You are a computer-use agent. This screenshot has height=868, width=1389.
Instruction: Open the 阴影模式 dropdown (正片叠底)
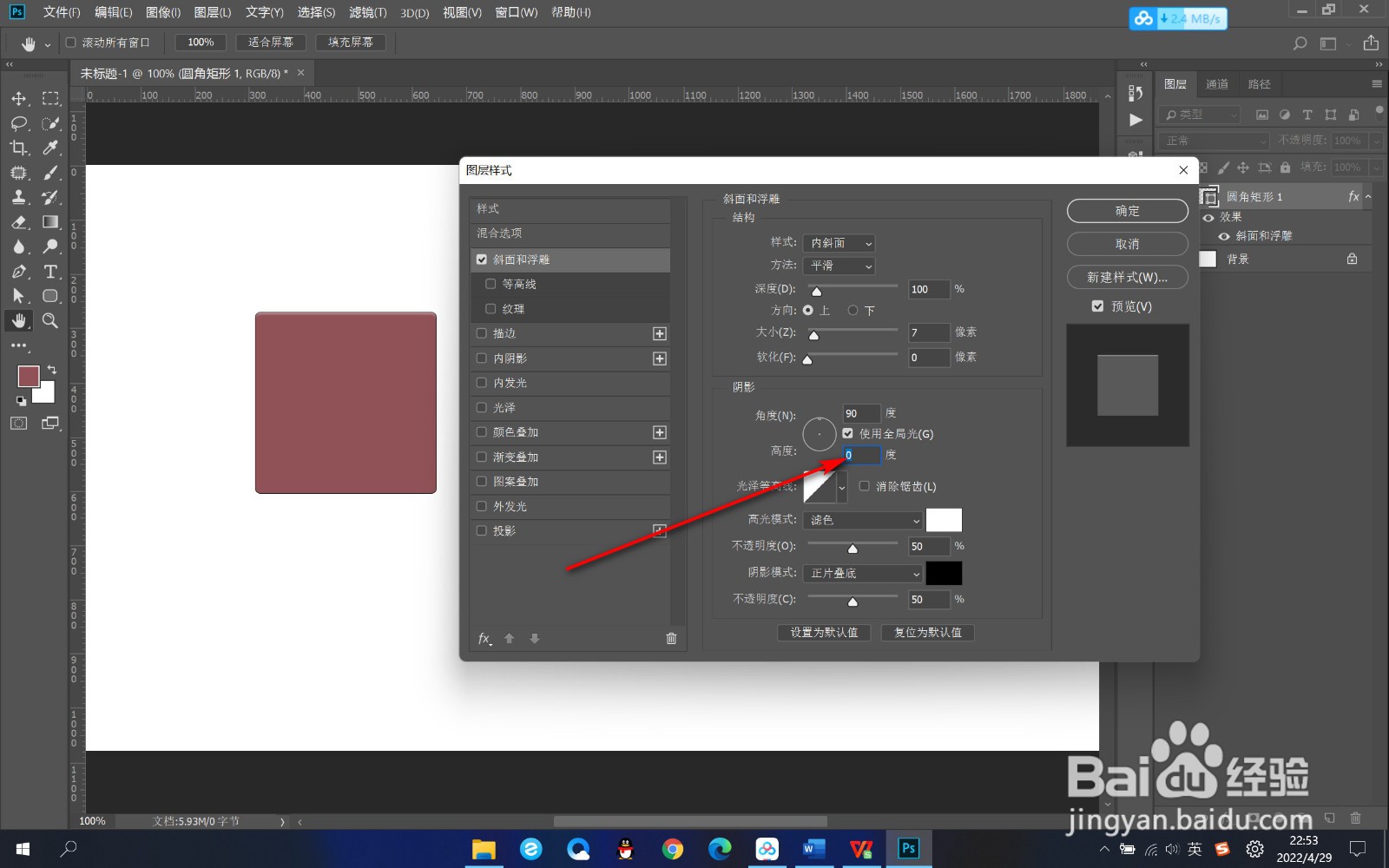point(863,573)
